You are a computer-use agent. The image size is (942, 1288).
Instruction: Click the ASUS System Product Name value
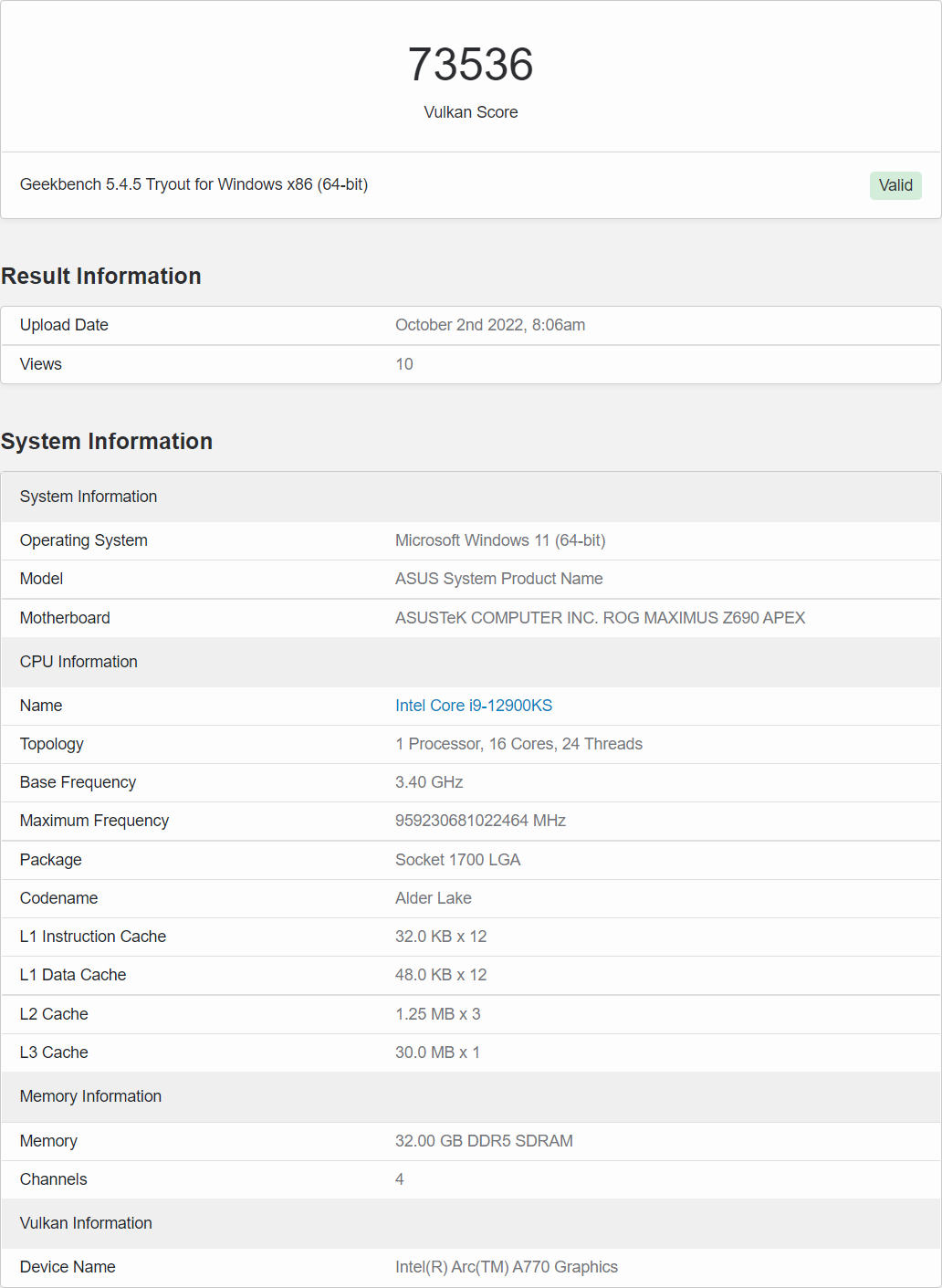(498, 579)
